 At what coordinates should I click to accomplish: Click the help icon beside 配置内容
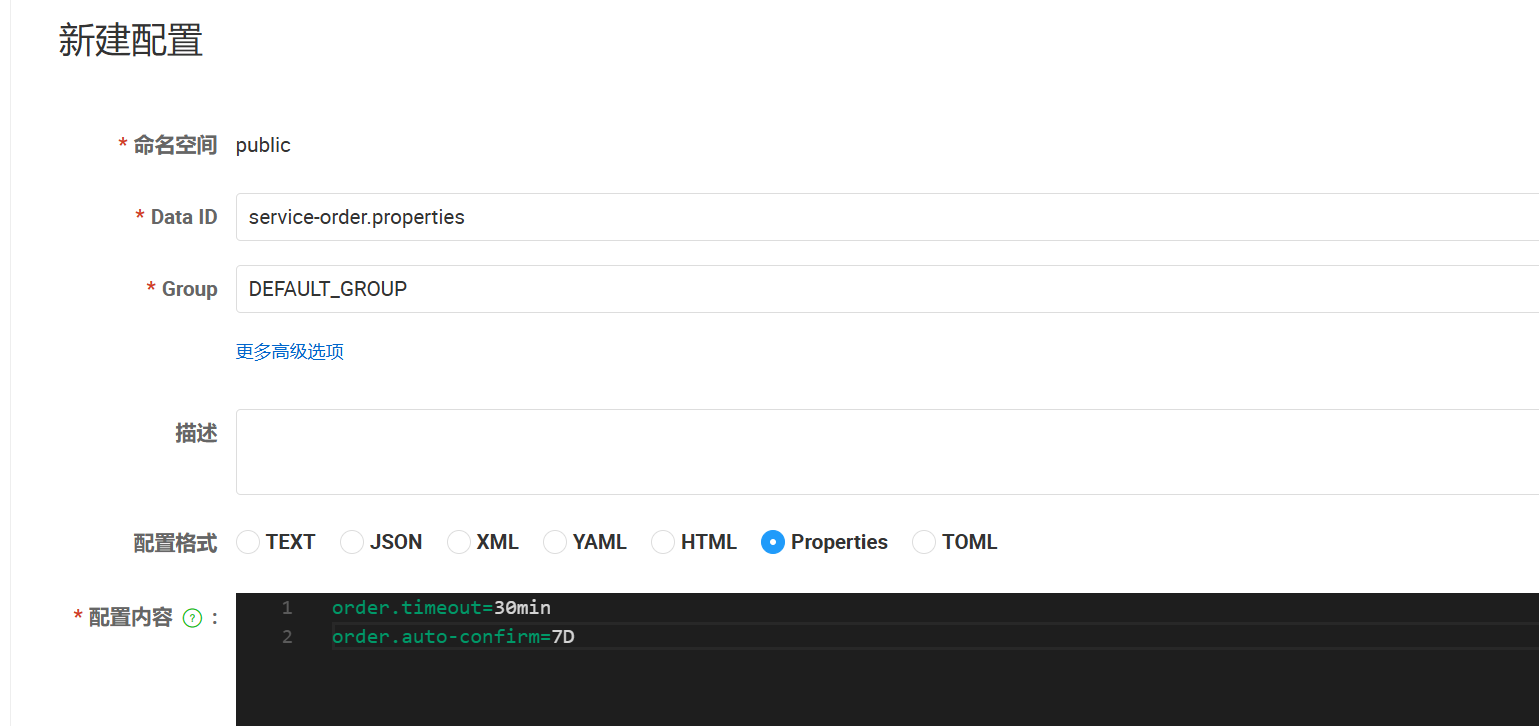tap(193, 618)
